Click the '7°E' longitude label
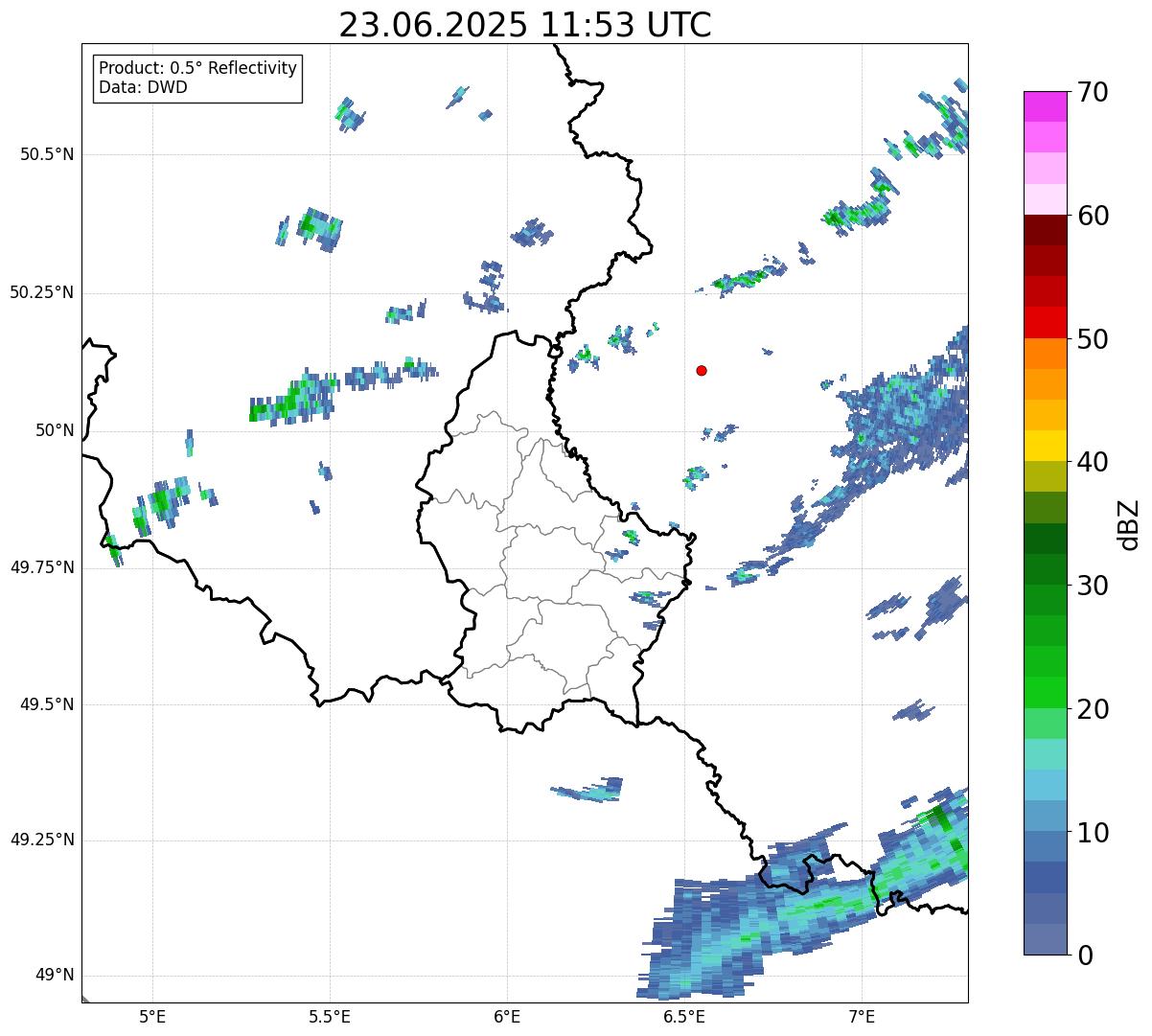This screenshot has width=1152, height=1036. pos(863,1018)
